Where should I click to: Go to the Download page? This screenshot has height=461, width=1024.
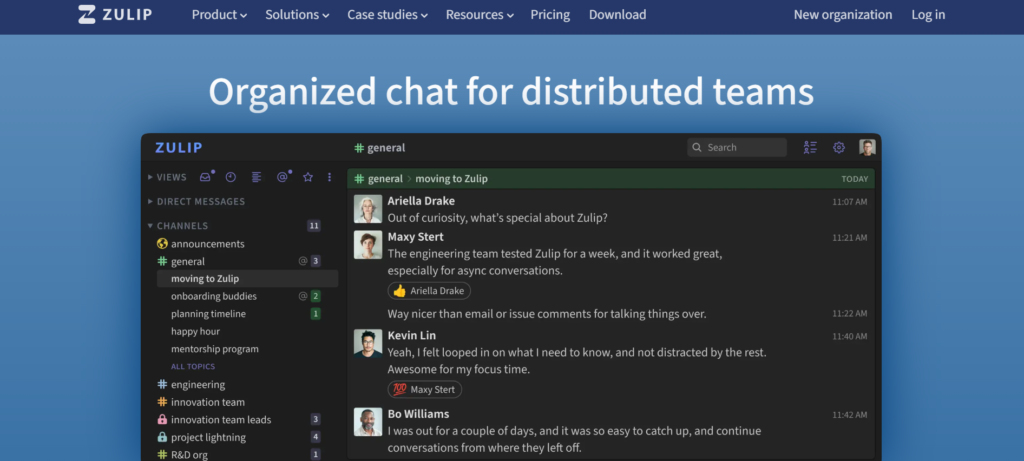(x=618, y=14)
